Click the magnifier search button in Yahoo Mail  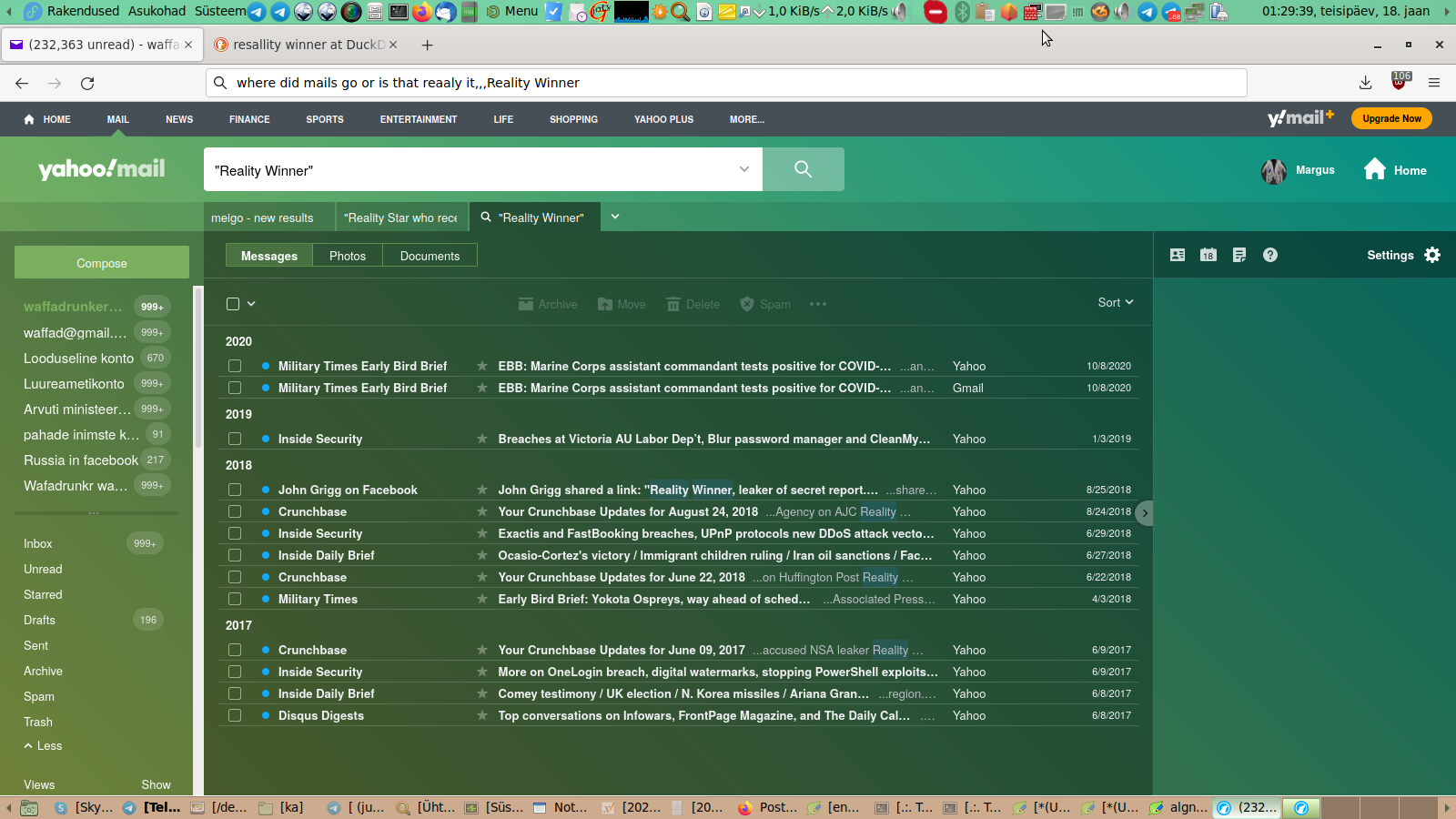click(x=803, y=169)
